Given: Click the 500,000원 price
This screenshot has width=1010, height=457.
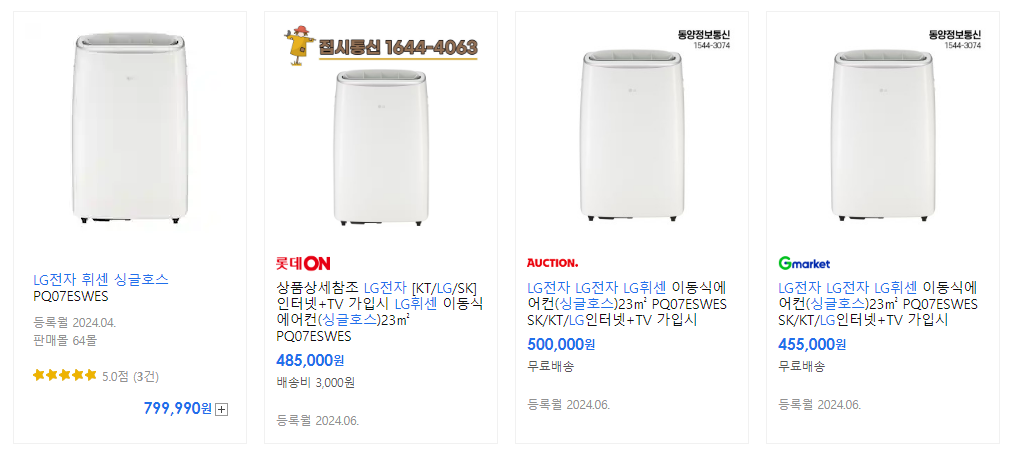Looking at the screenshot, I should coord(561,345).
